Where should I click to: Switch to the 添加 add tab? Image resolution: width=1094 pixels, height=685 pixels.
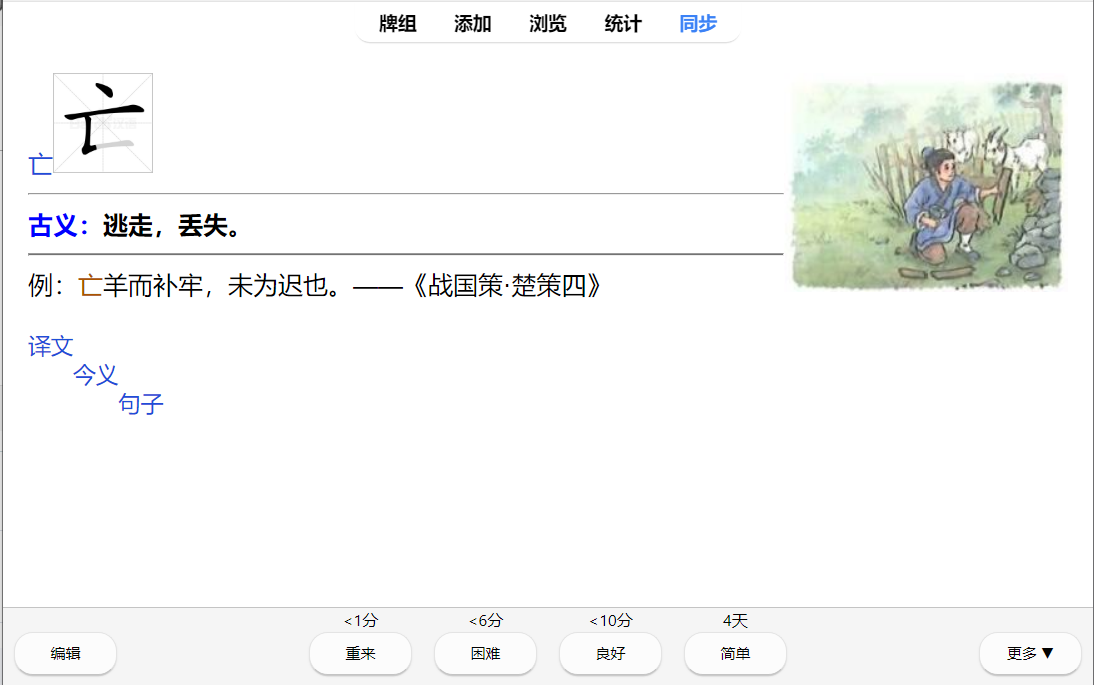(x=472, y=24)
